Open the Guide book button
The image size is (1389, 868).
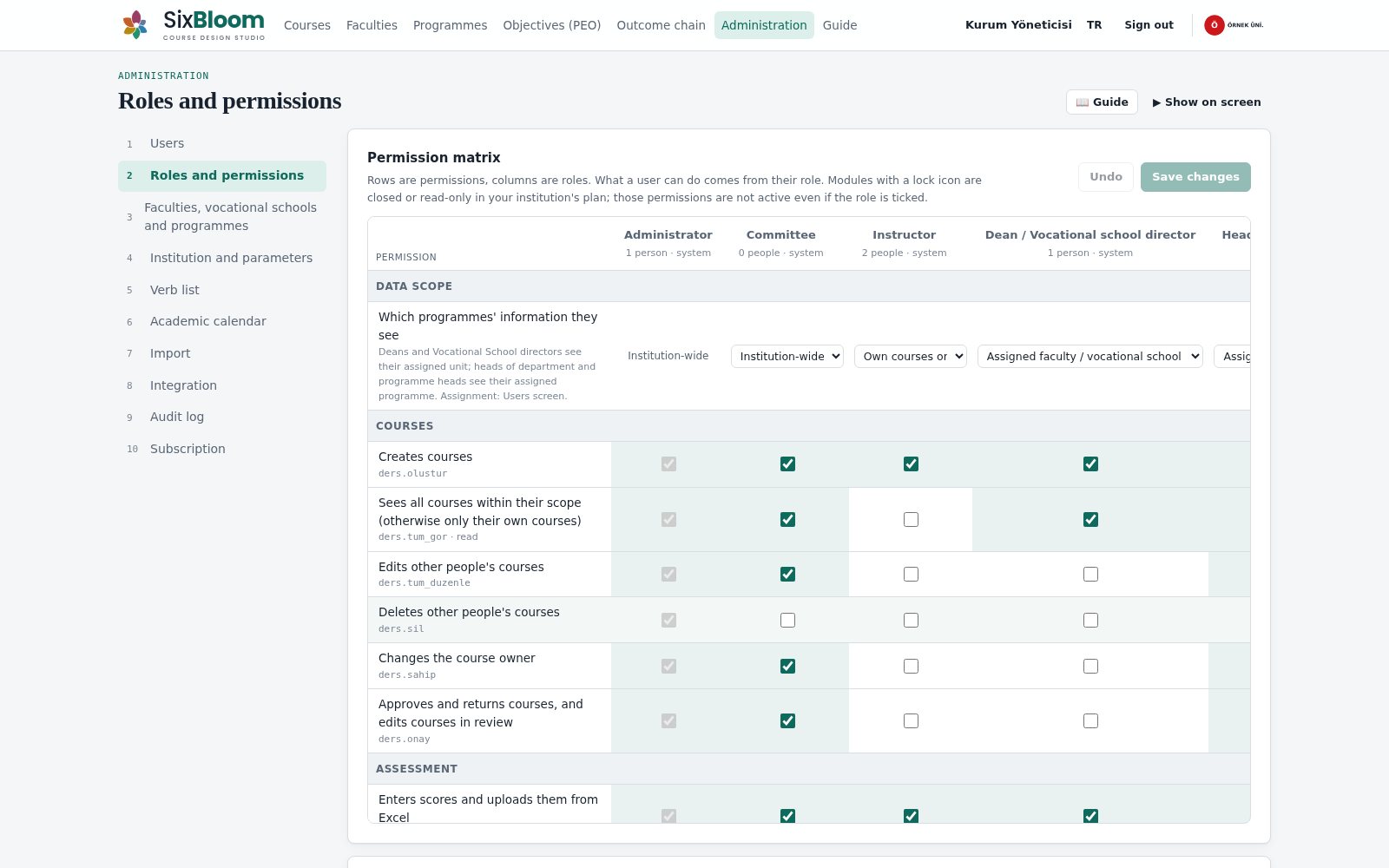click(x=1102, y=102)
